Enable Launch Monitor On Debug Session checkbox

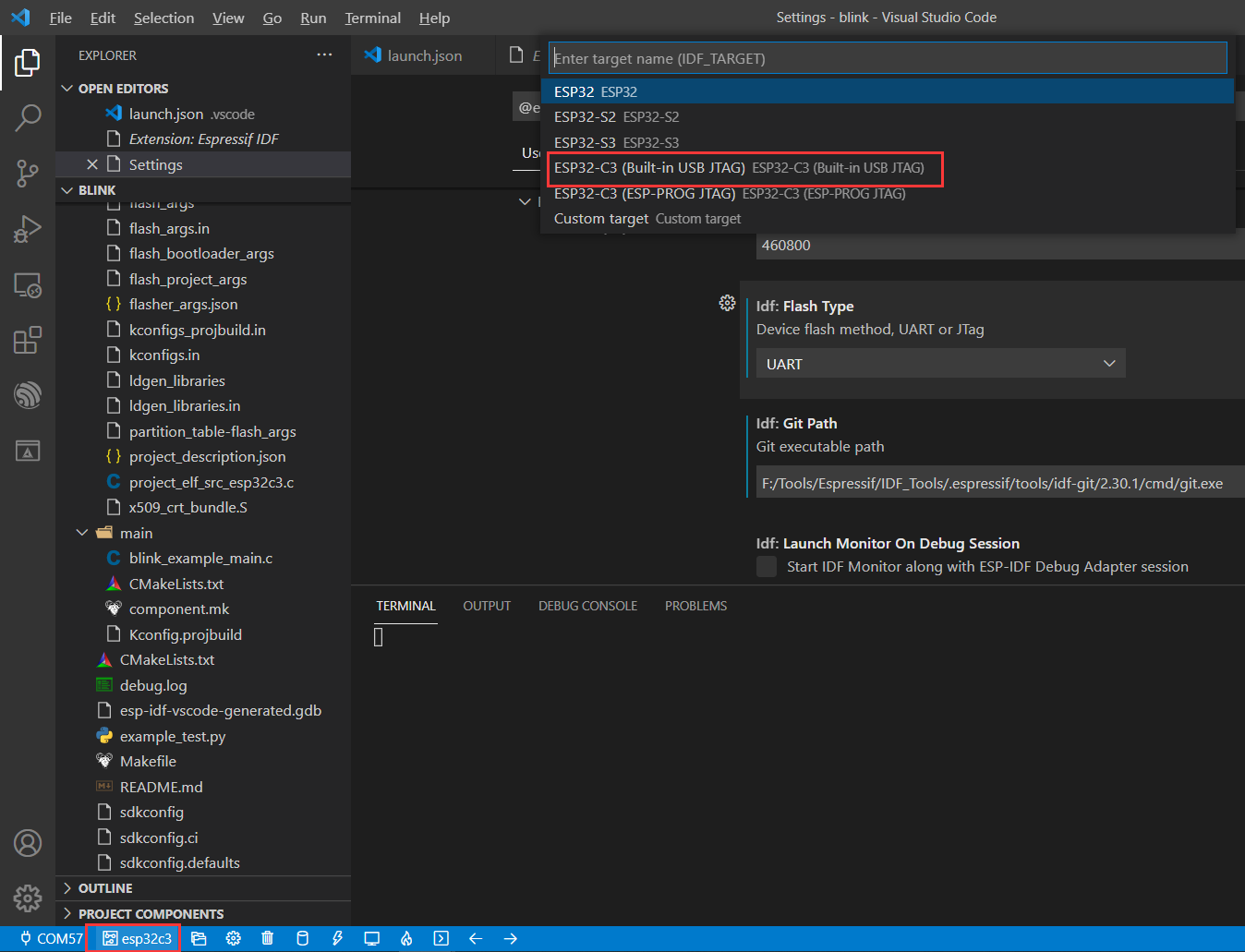click(767, 566)
